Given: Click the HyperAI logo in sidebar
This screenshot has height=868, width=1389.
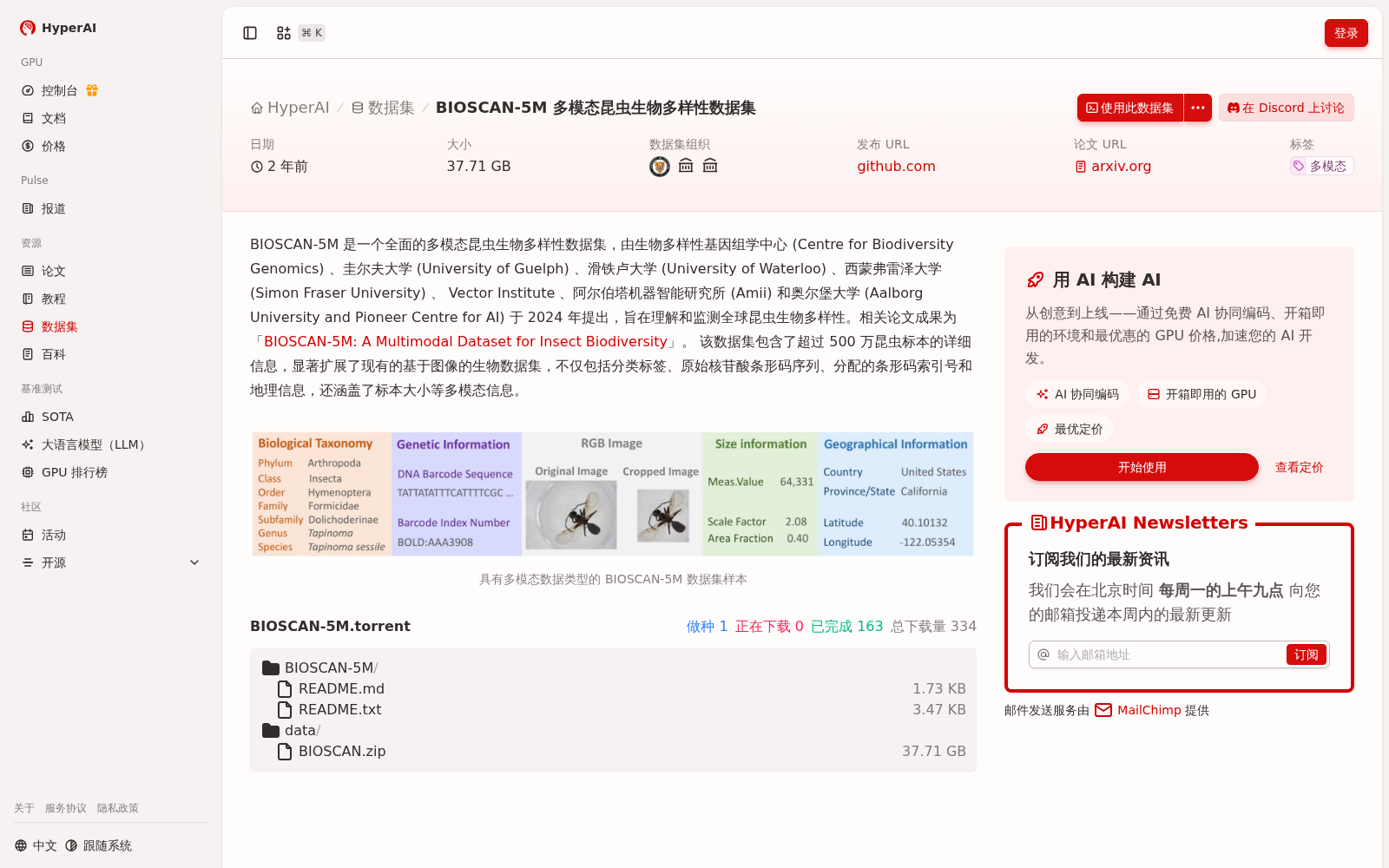Looking at the screenshot, I should click(58, 28).
